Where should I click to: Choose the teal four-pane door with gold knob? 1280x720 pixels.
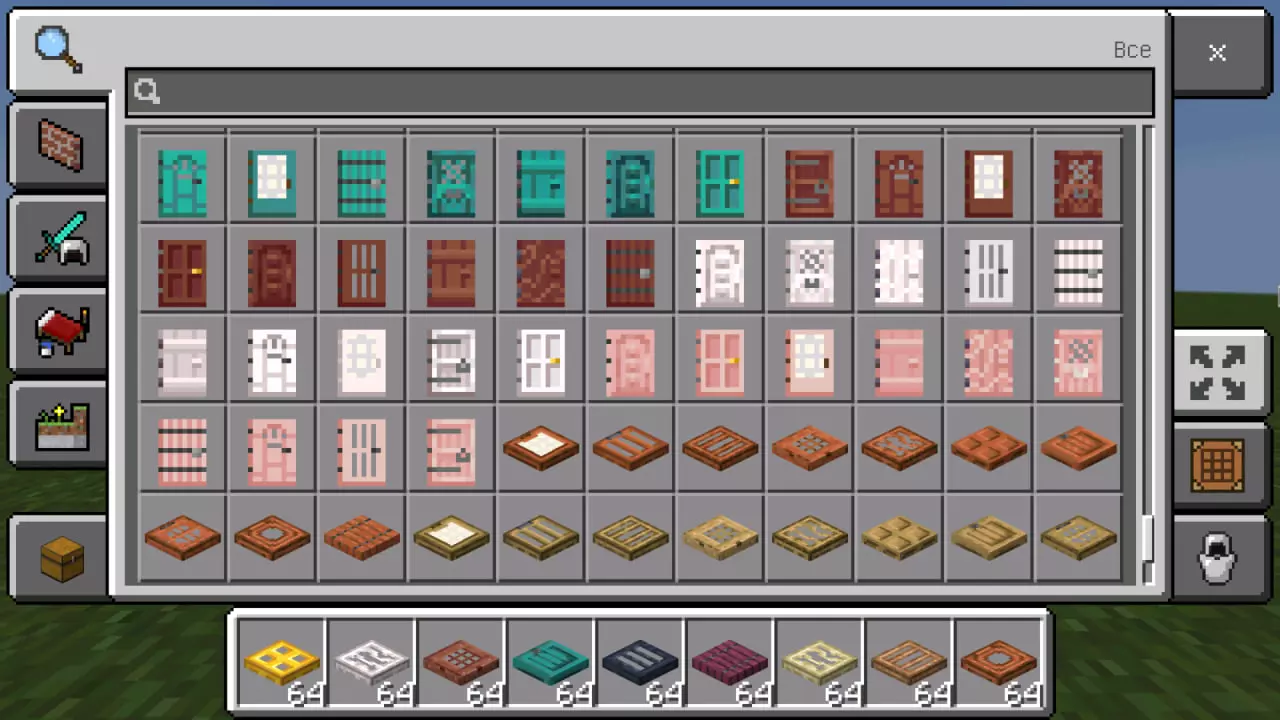pos(720,183)
